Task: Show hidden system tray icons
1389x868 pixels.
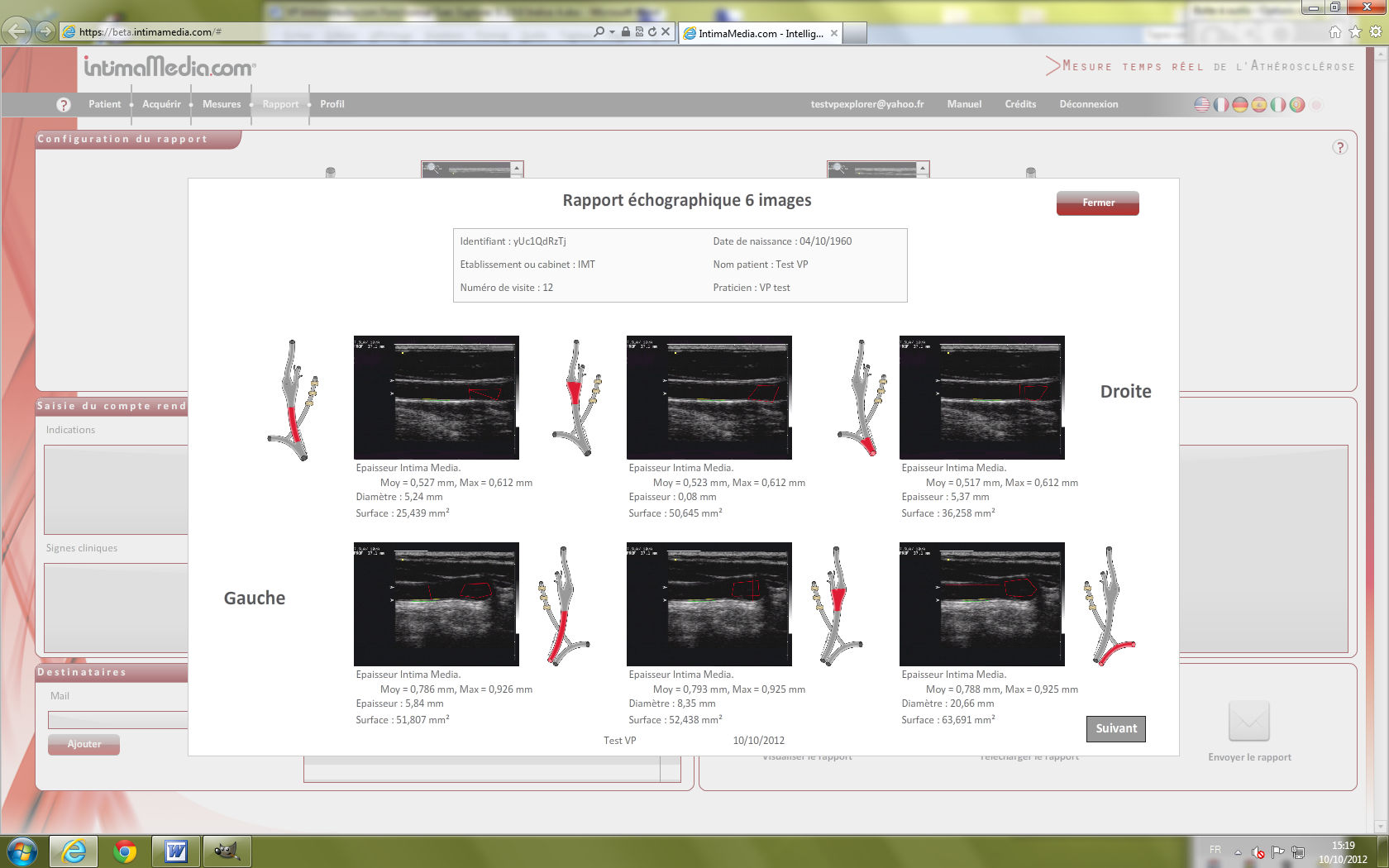Action: point(1238,852)
